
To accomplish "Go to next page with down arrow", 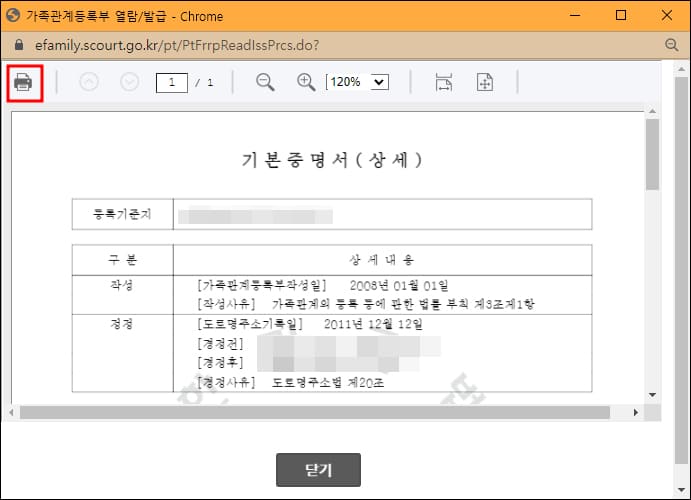I will [130, 82].
